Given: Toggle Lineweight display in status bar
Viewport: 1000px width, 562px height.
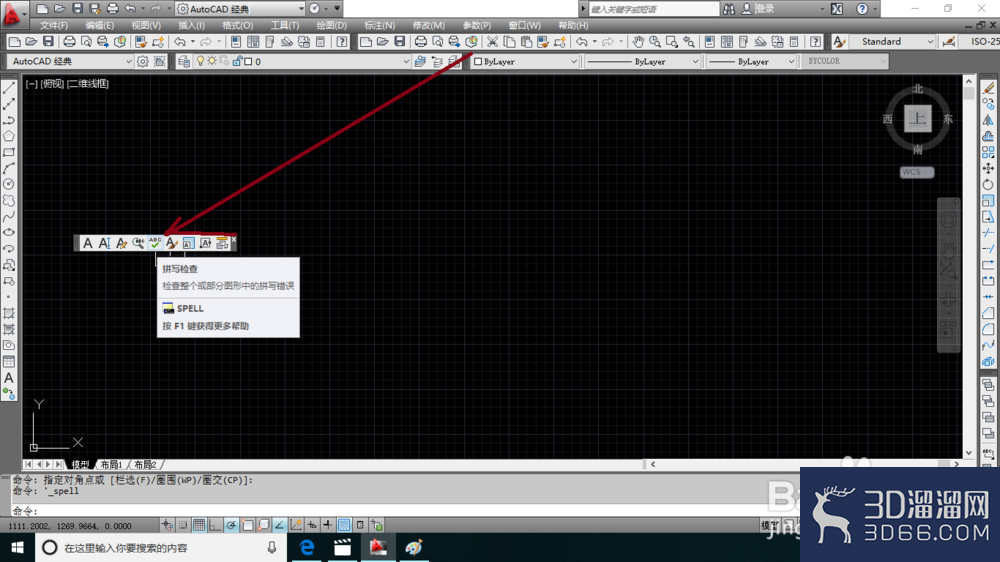Looking at the screenshot, I should [328, 525].
